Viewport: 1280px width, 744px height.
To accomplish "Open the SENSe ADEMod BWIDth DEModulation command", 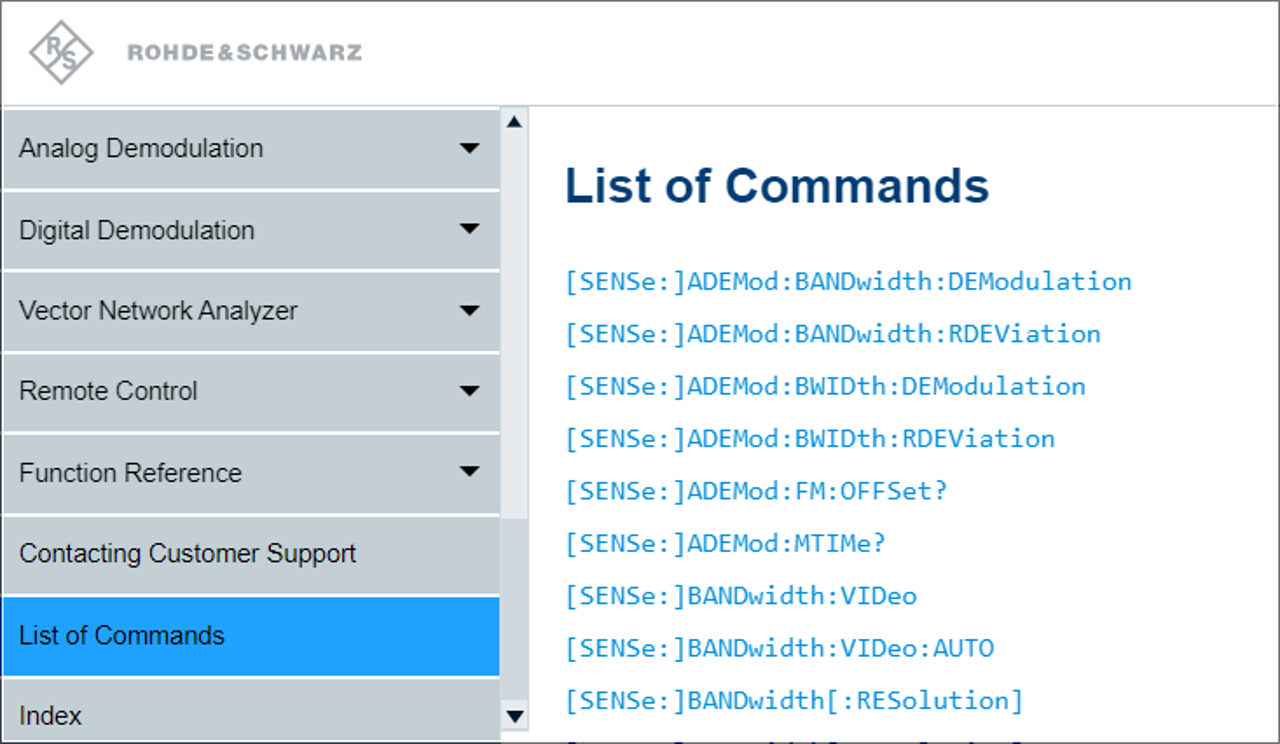I will [x=825, y=386].
